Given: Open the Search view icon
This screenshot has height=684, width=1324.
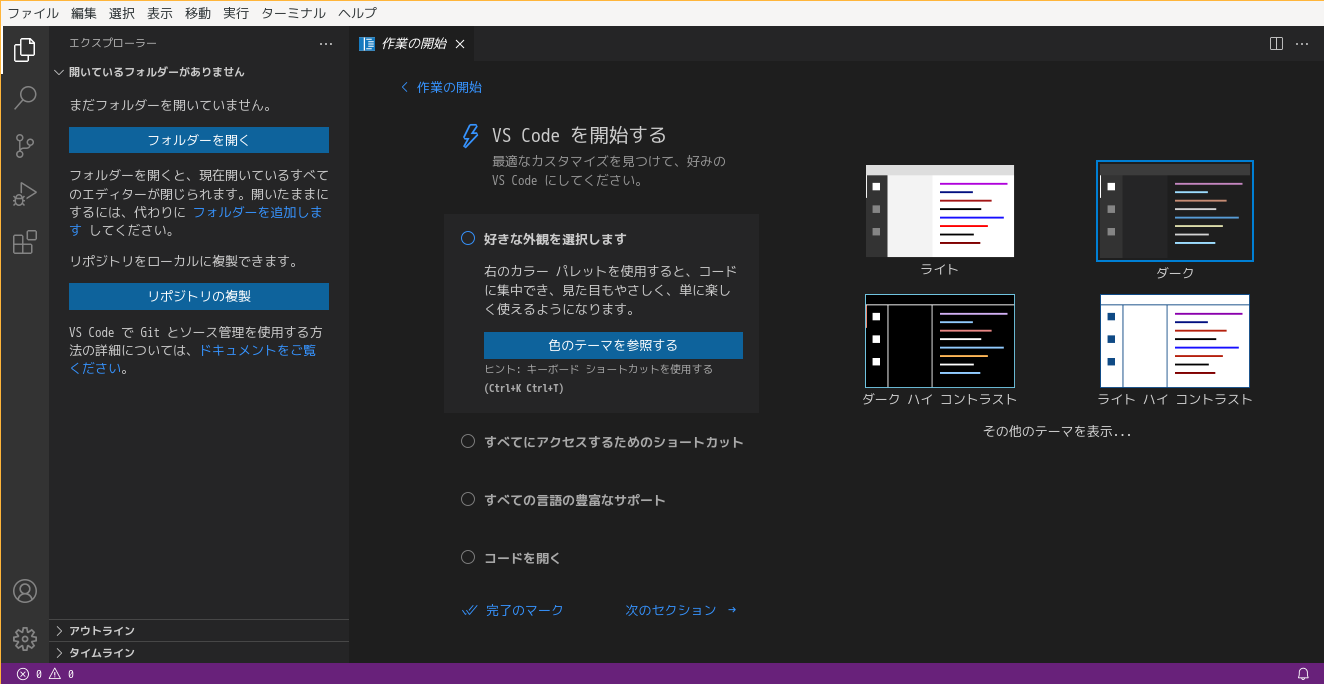Looking at the screenshot, I should pyautogui.click(x=25, y=97).
